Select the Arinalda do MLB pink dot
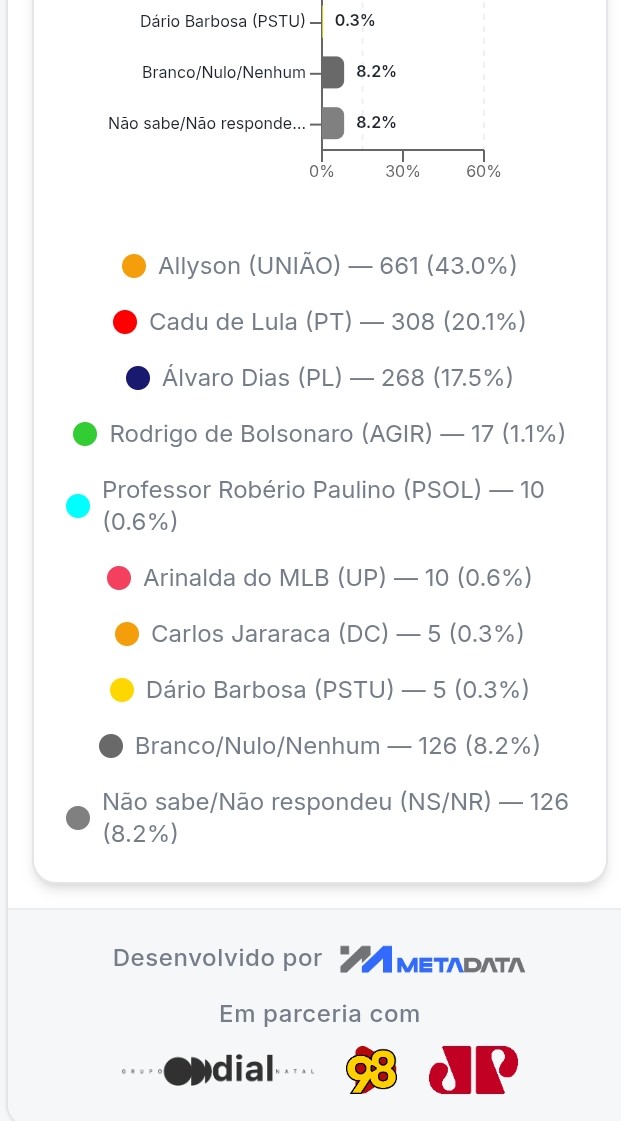621x1121 pixels. pyautogui.click(x=119, y=578)
